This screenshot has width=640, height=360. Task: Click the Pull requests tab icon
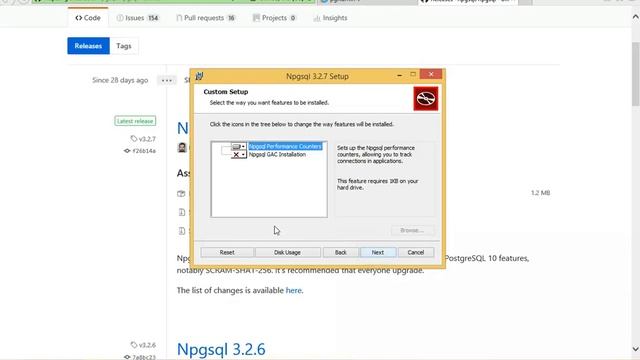tap(179, 18)
